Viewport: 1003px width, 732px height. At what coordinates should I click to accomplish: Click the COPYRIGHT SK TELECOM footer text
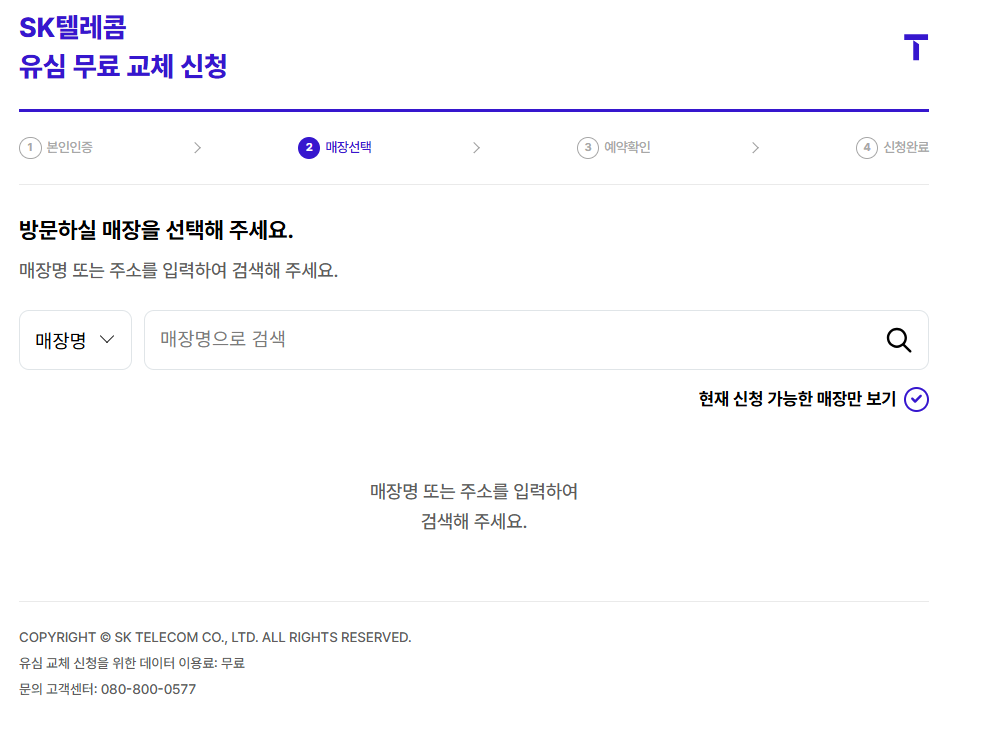tap(215, 637)
